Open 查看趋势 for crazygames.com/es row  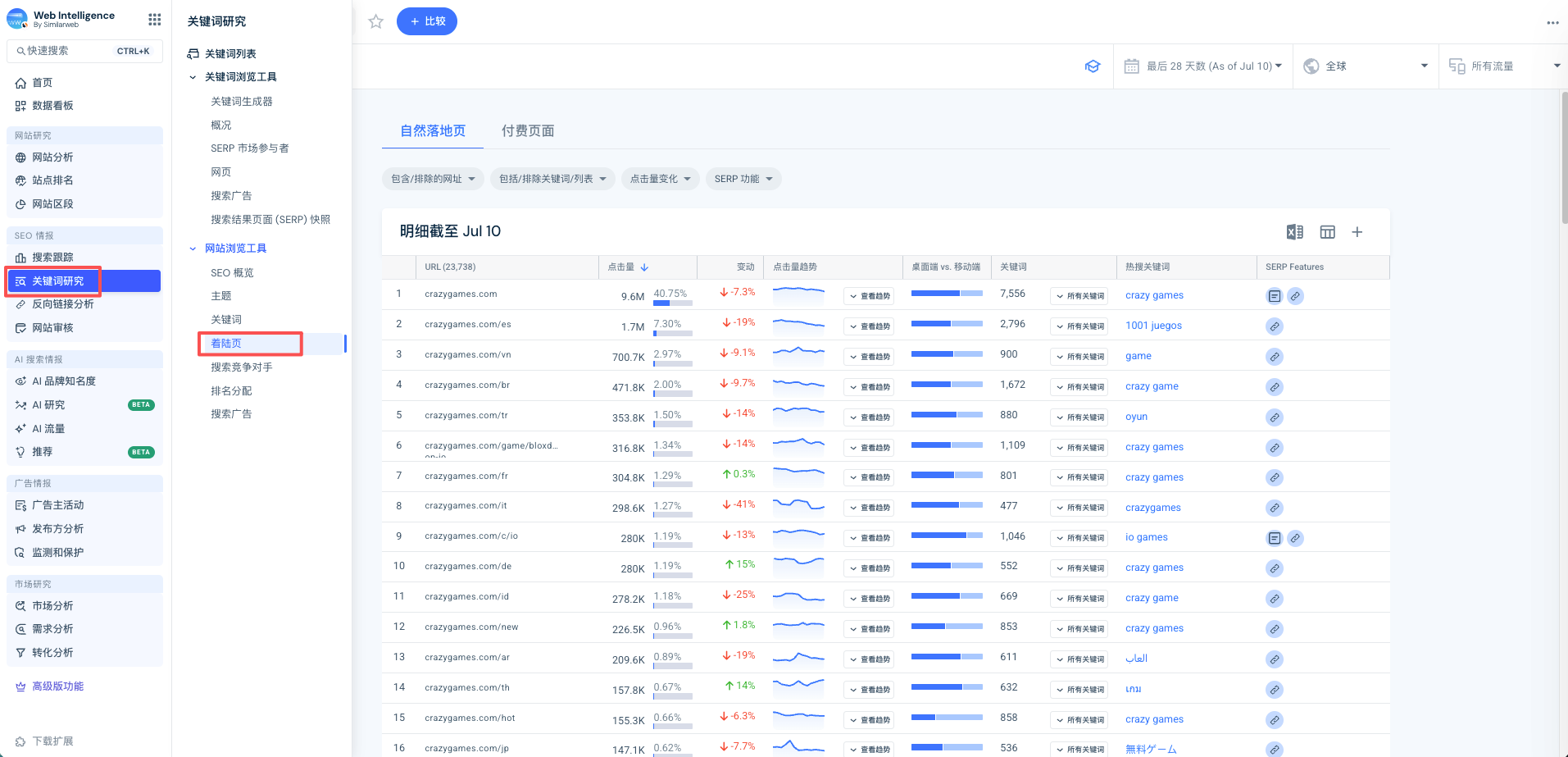[868, 326]
